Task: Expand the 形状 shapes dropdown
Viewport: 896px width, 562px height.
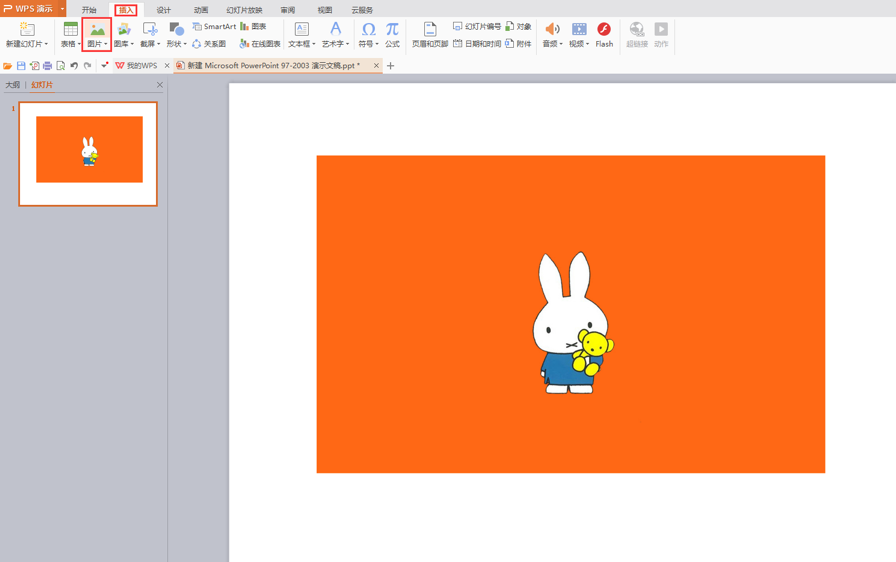Action: point(185,44)
